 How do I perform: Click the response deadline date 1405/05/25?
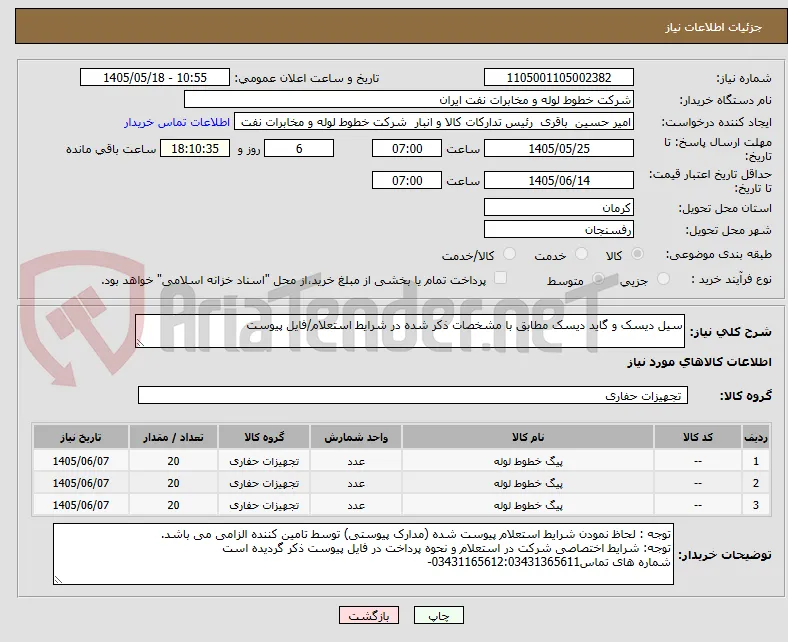coord(559,148)
